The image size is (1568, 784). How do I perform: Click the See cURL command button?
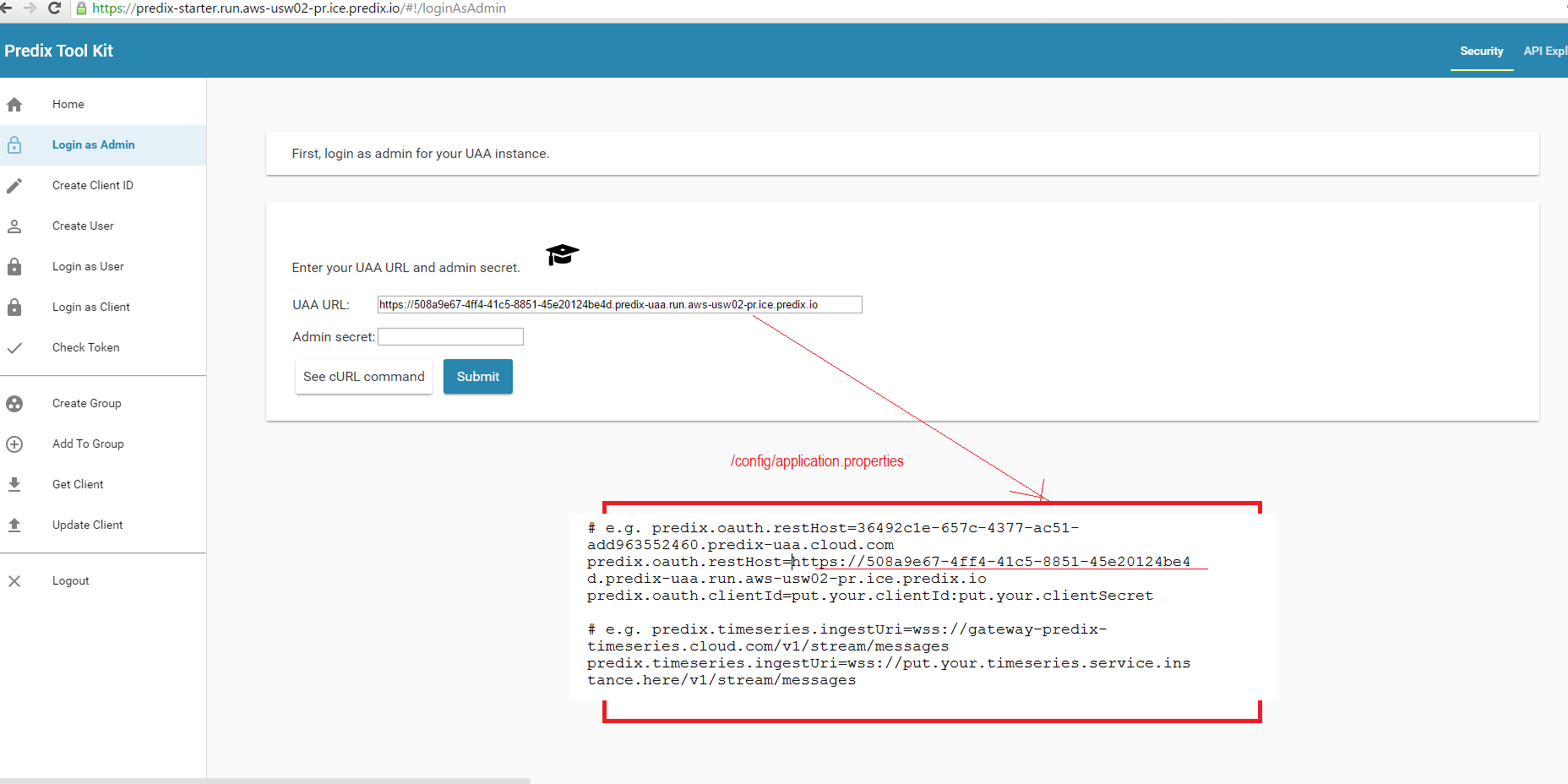pyautogui.click(x=364, y=377)
